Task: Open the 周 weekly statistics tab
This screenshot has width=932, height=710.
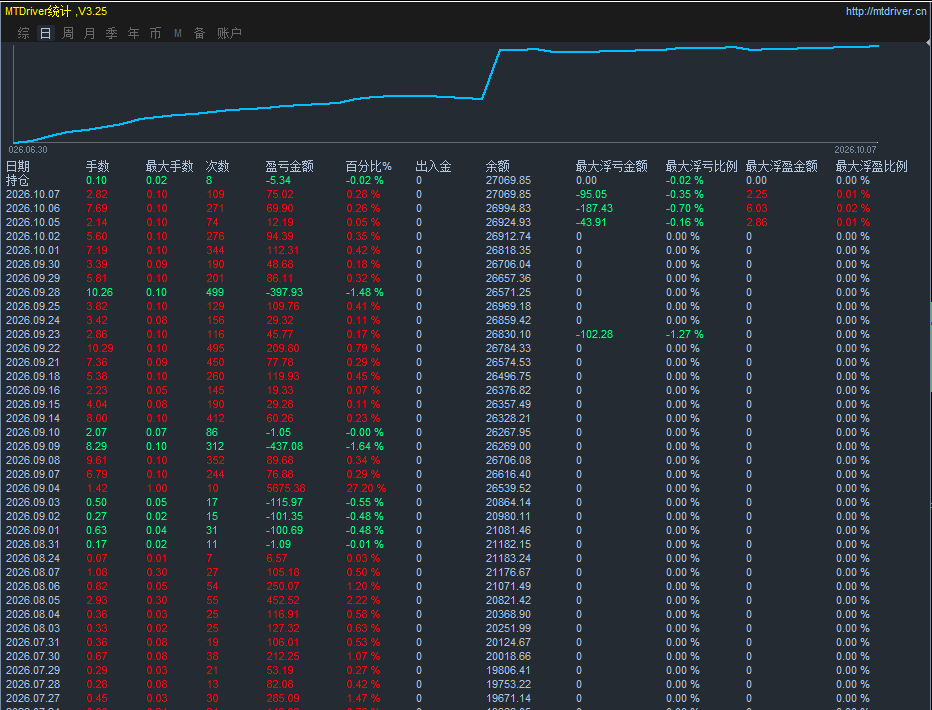Action: 68,33
